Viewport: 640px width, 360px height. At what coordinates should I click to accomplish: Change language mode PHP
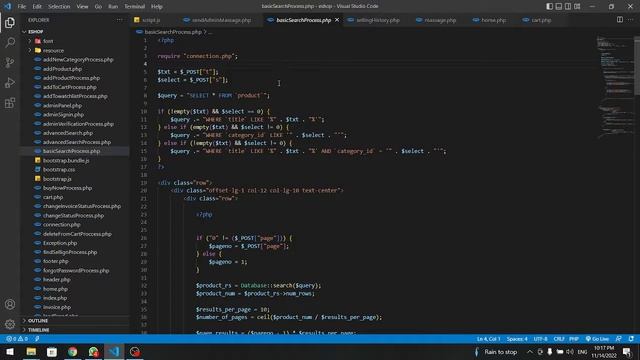(574, 339)
